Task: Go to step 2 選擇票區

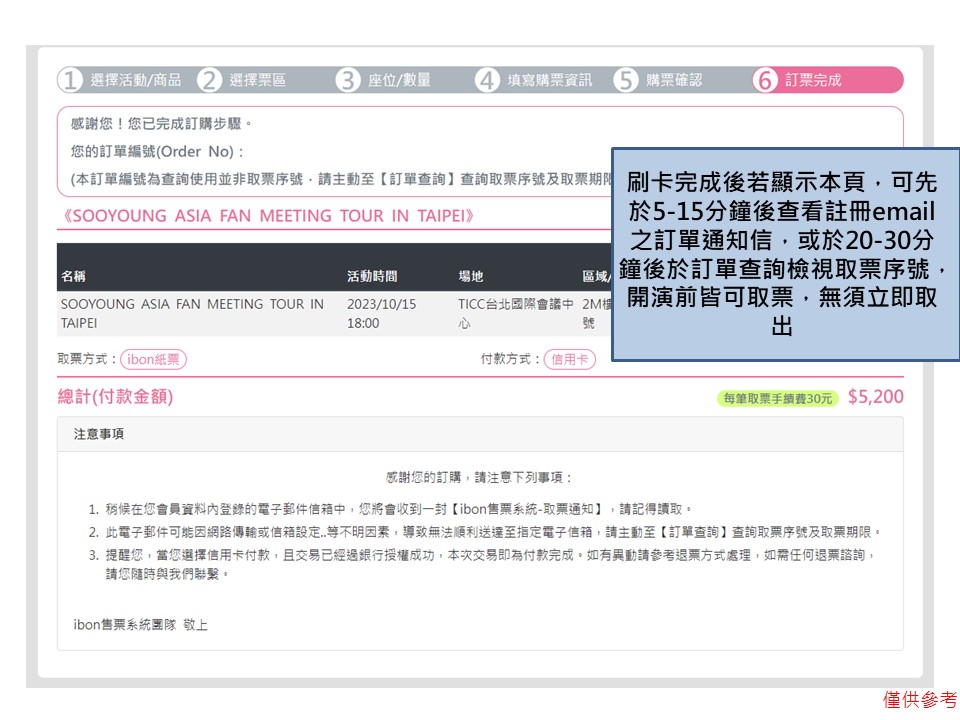Action: 242,80
